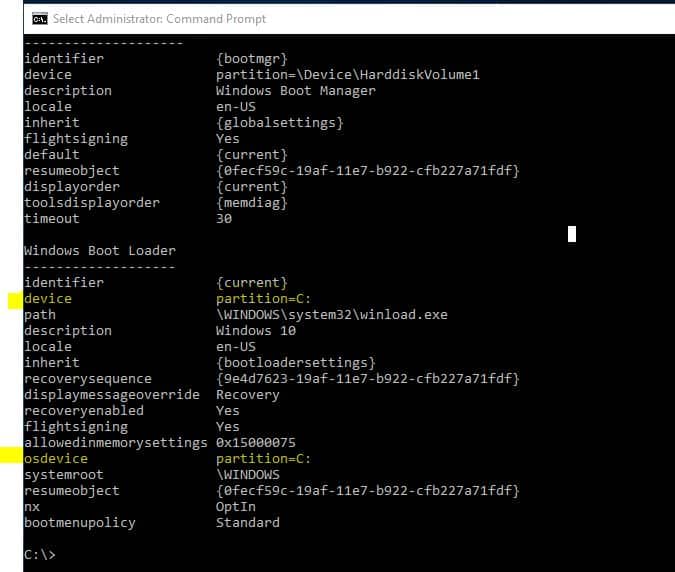Click the 'Windows Boot Loader' section heading
Viewport: 675px width, 572px height.
click(x=100, y=250)
